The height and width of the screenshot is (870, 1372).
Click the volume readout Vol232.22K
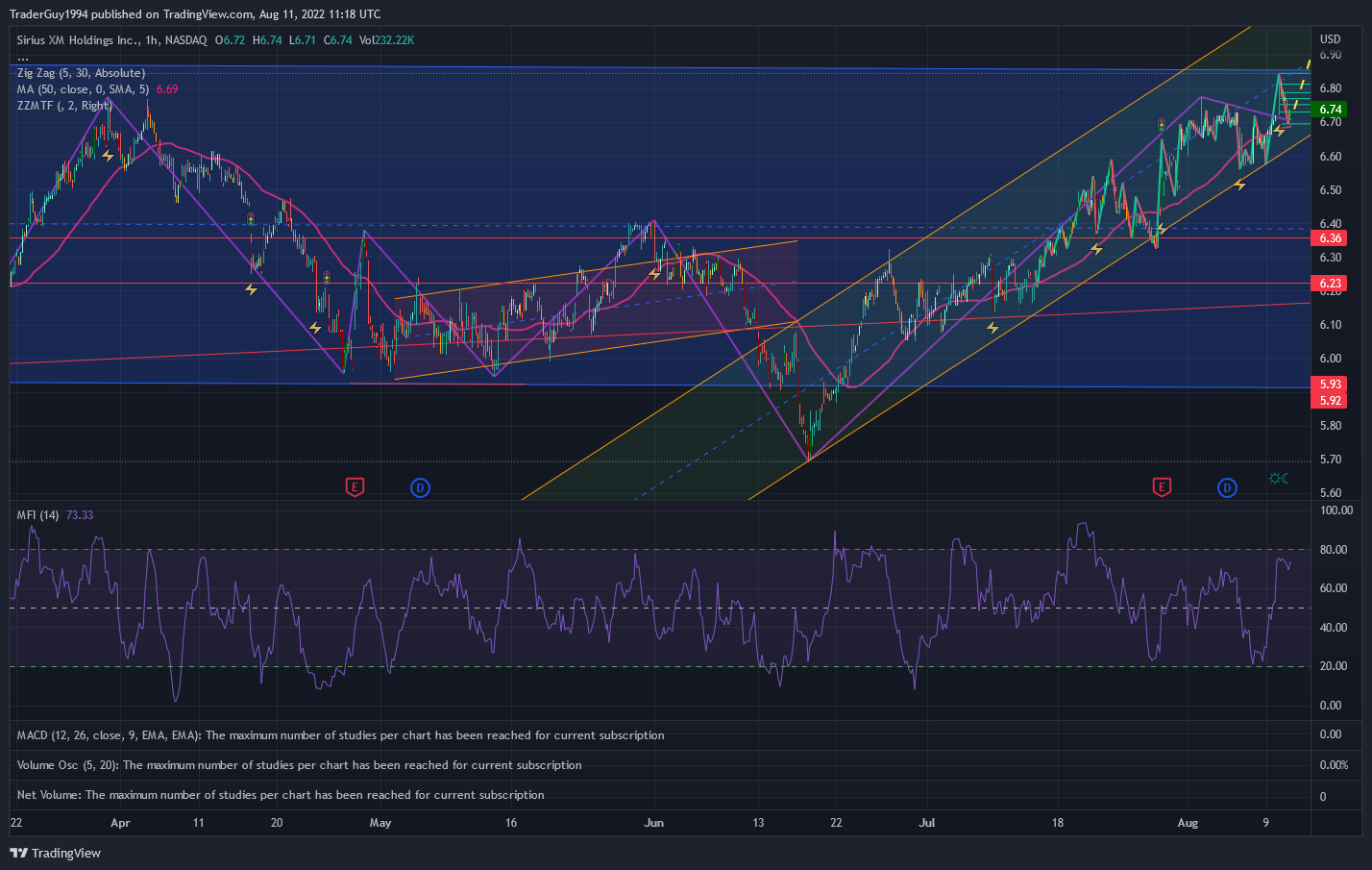pyautogui.click(x=386, y=40)
